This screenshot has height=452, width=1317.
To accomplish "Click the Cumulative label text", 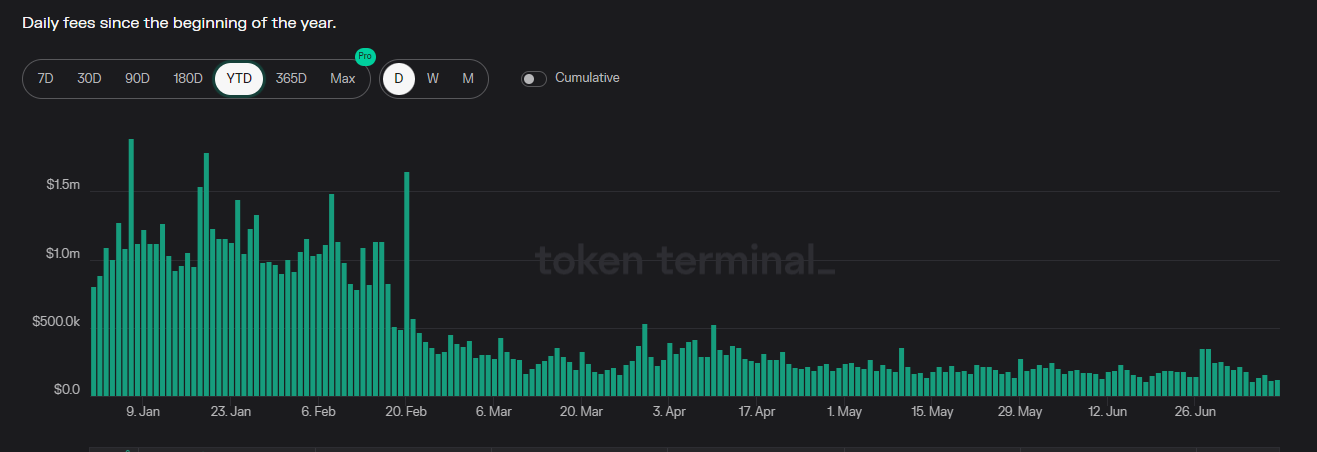I will (587, 78).
